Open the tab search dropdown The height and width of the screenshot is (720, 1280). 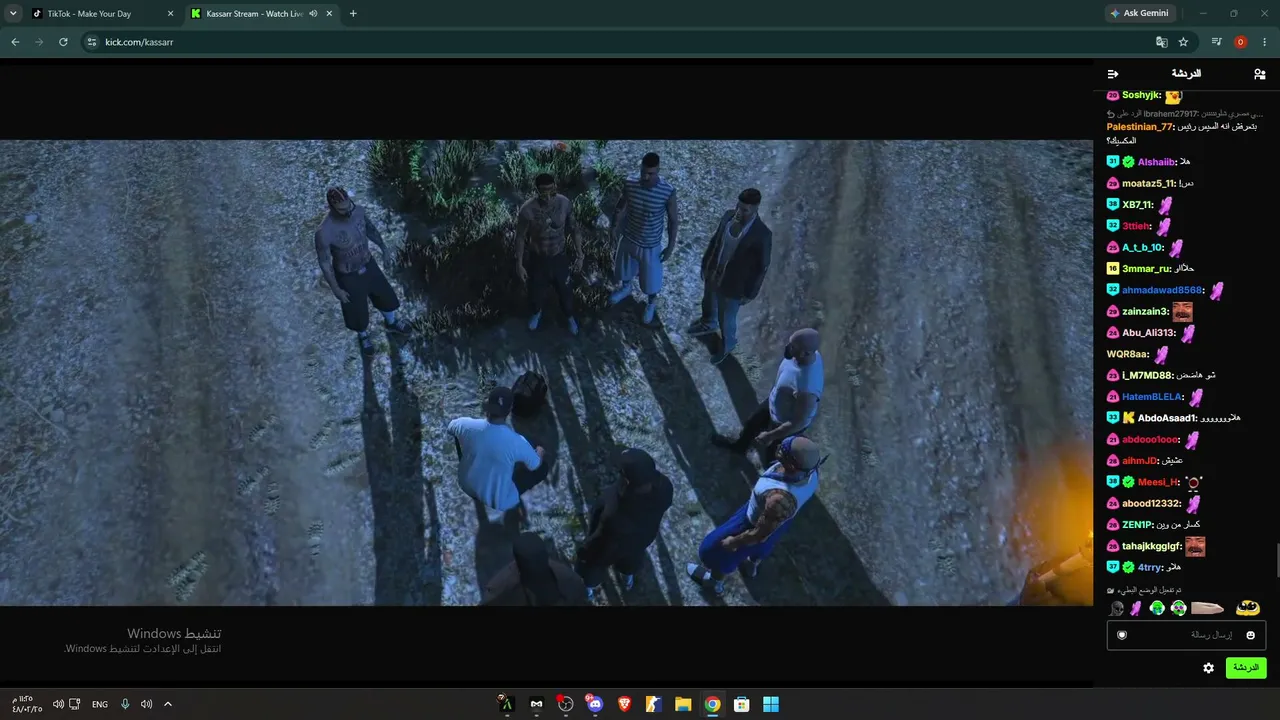tap(13, 14)
